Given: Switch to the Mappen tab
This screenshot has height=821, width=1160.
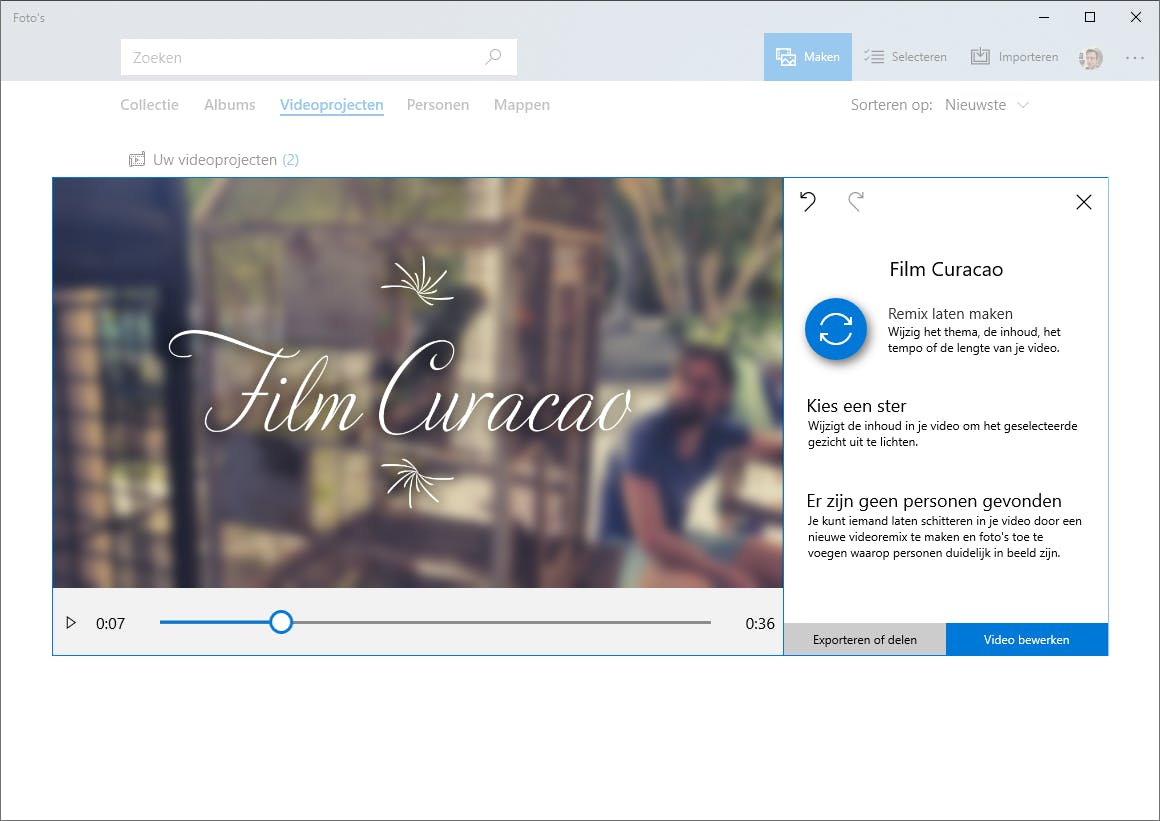Looking at the screenshot, I should [x=522, y=105].
